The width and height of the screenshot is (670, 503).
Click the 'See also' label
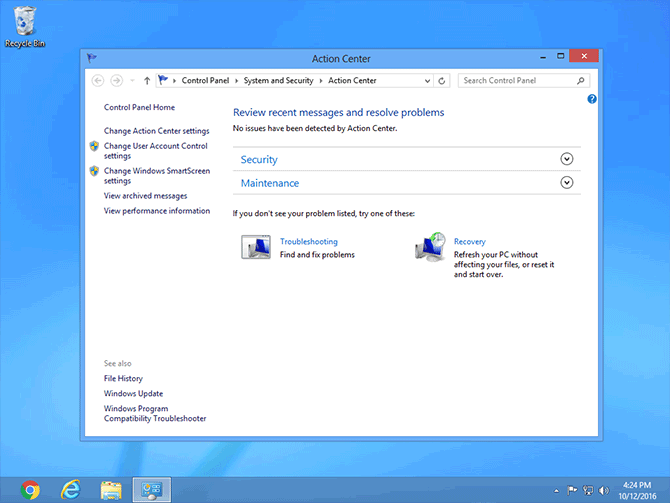point(118,363)
